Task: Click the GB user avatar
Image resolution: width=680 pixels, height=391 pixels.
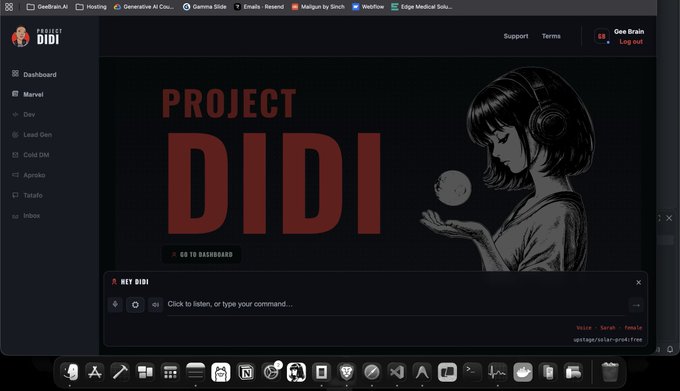Action: point(602,36)
